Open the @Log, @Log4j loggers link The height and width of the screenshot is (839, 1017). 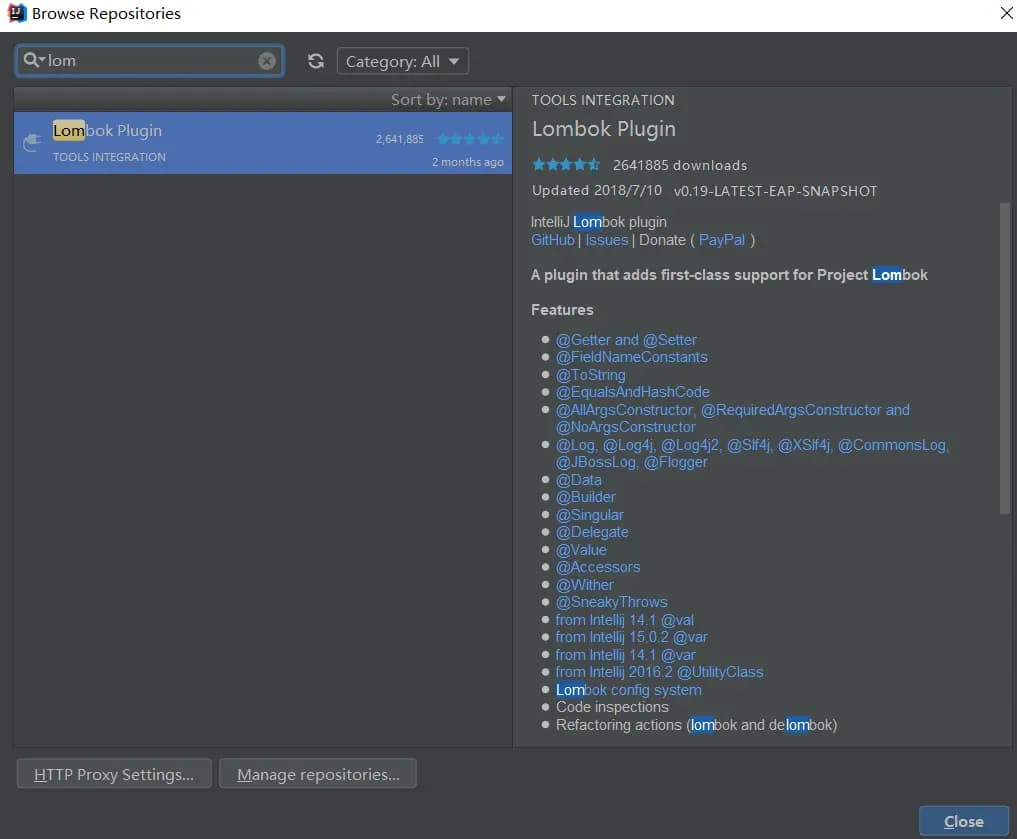pyautogui.click(x=752, y=453)
